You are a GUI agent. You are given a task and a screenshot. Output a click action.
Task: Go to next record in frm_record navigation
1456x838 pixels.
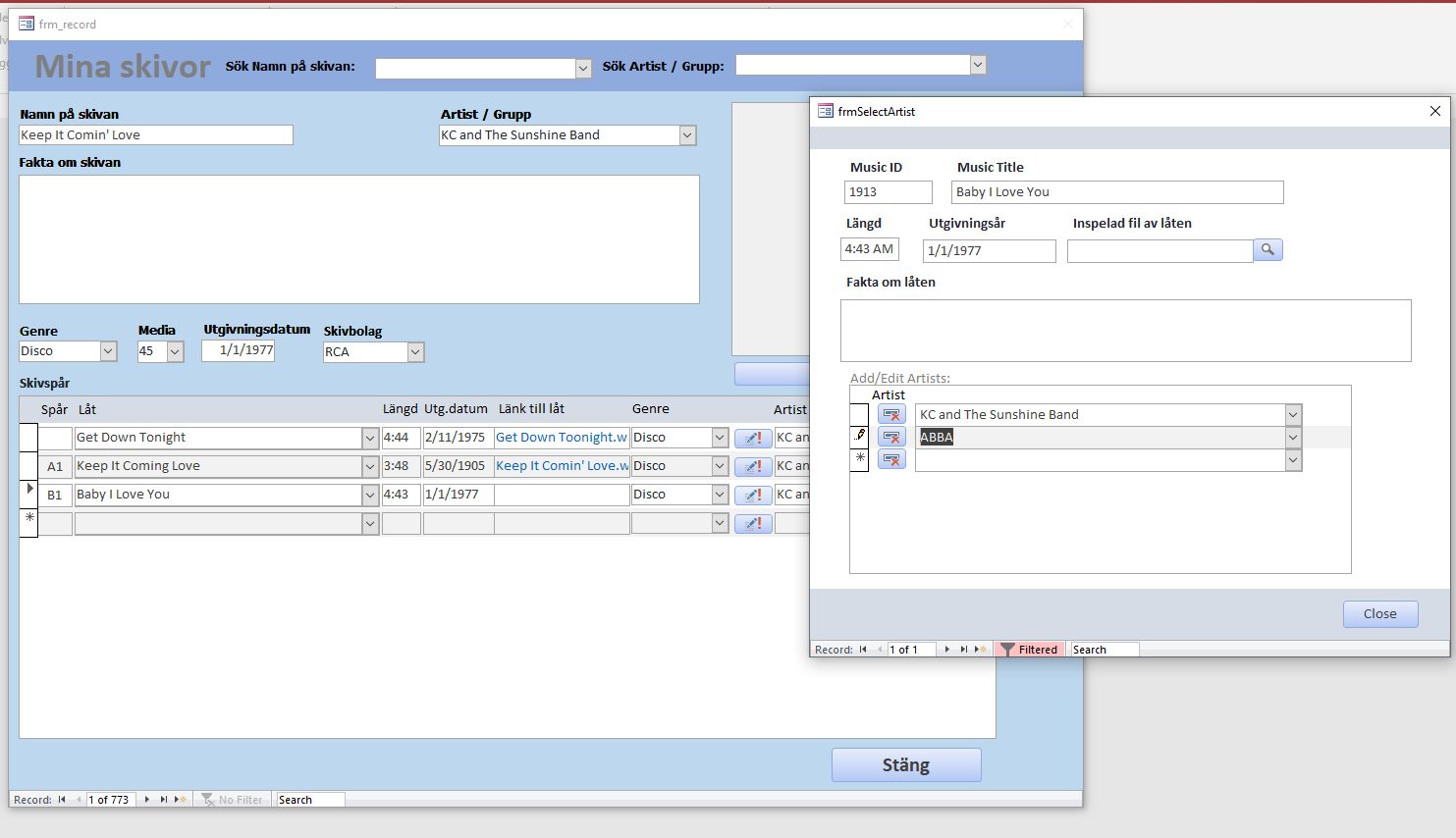point(147,800)
